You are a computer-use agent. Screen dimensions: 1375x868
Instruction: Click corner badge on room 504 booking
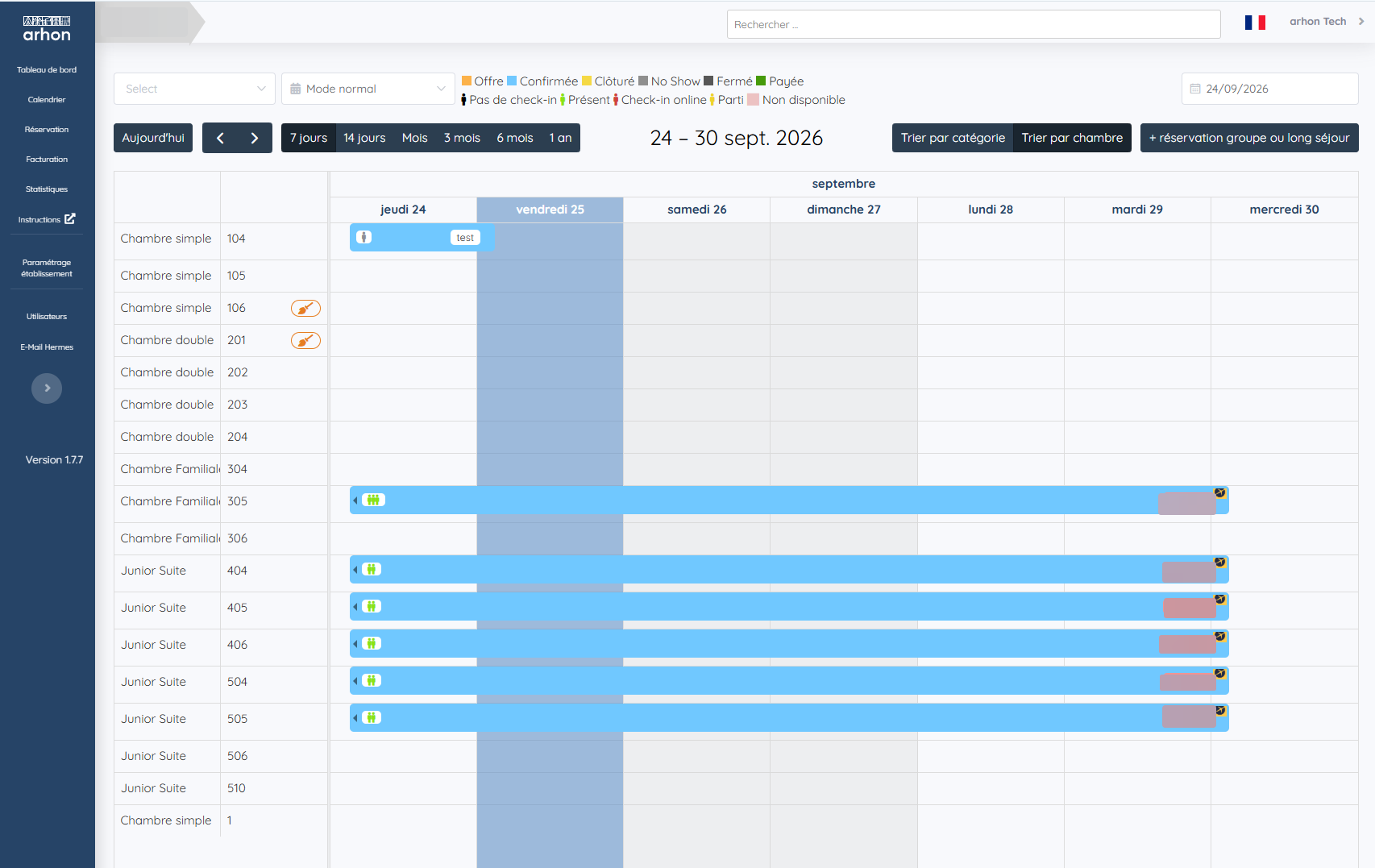(1220, 673)
